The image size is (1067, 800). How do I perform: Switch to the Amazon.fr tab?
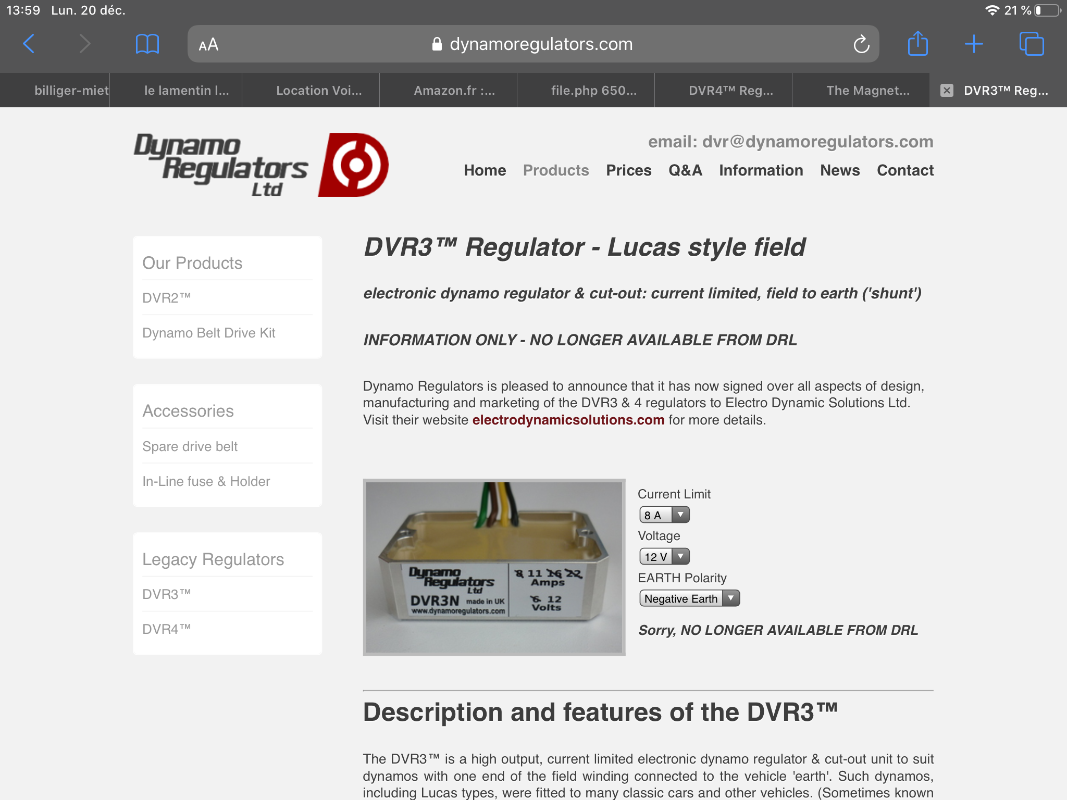point(454,90)
